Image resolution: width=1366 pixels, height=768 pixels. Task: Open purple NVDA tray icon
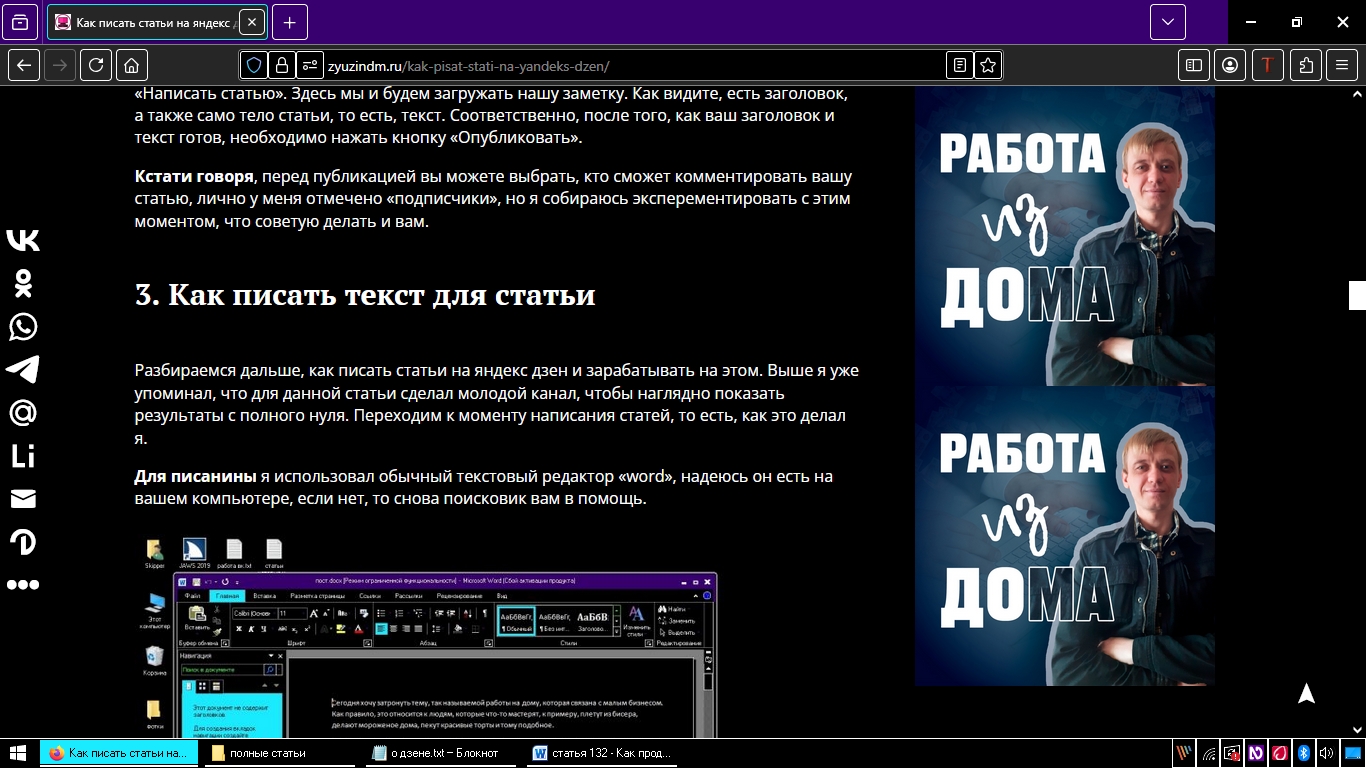1255,753
